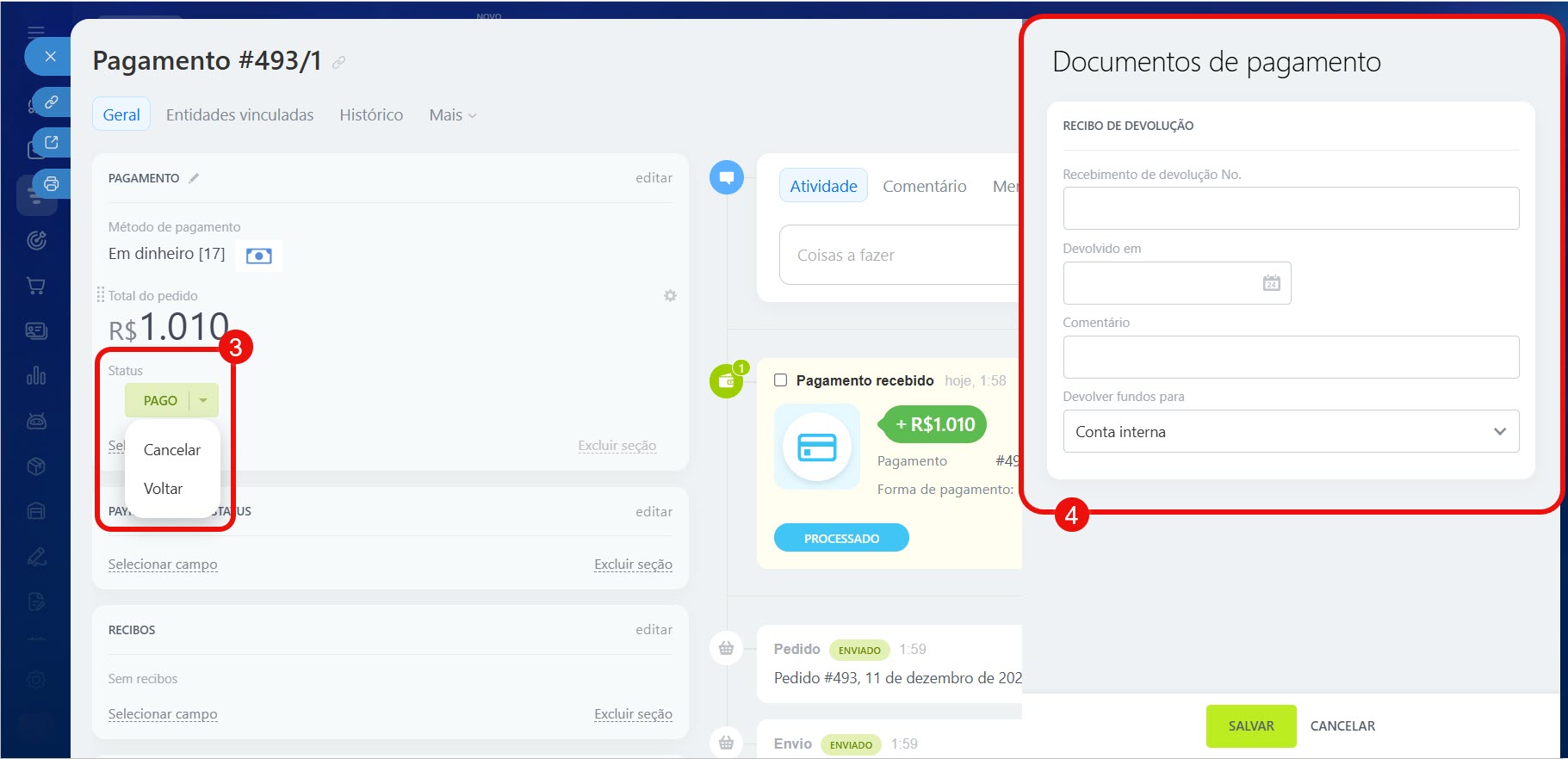This screenshot has height=759, width=1568.
Task: Open the gear settings for Total do pedido
Action: [670, 296]
